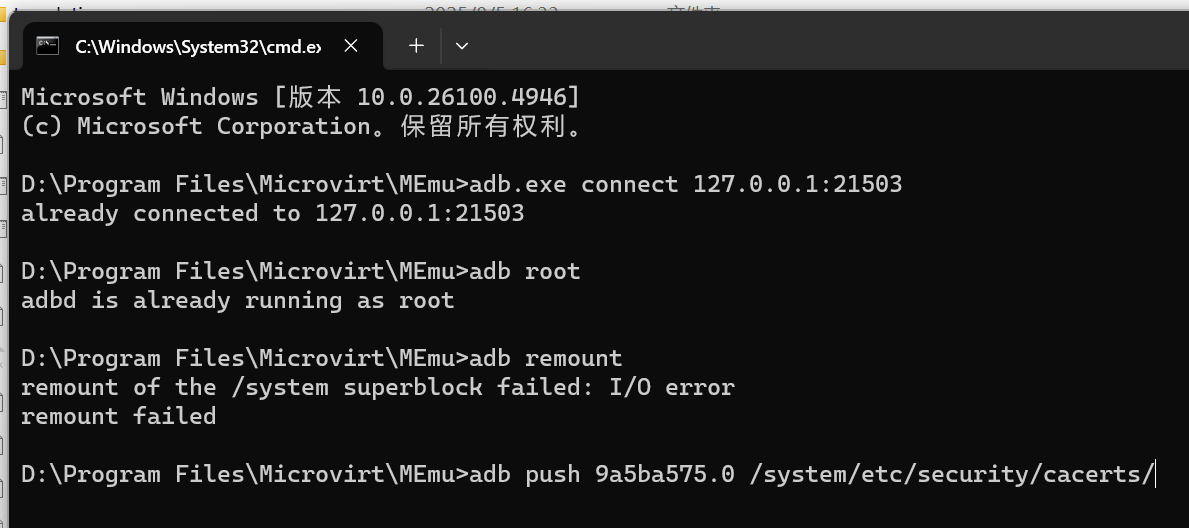This screenshot has height=528, width=1189.
Task: Click the "adb remount" command text
Action: click(546, 358)
